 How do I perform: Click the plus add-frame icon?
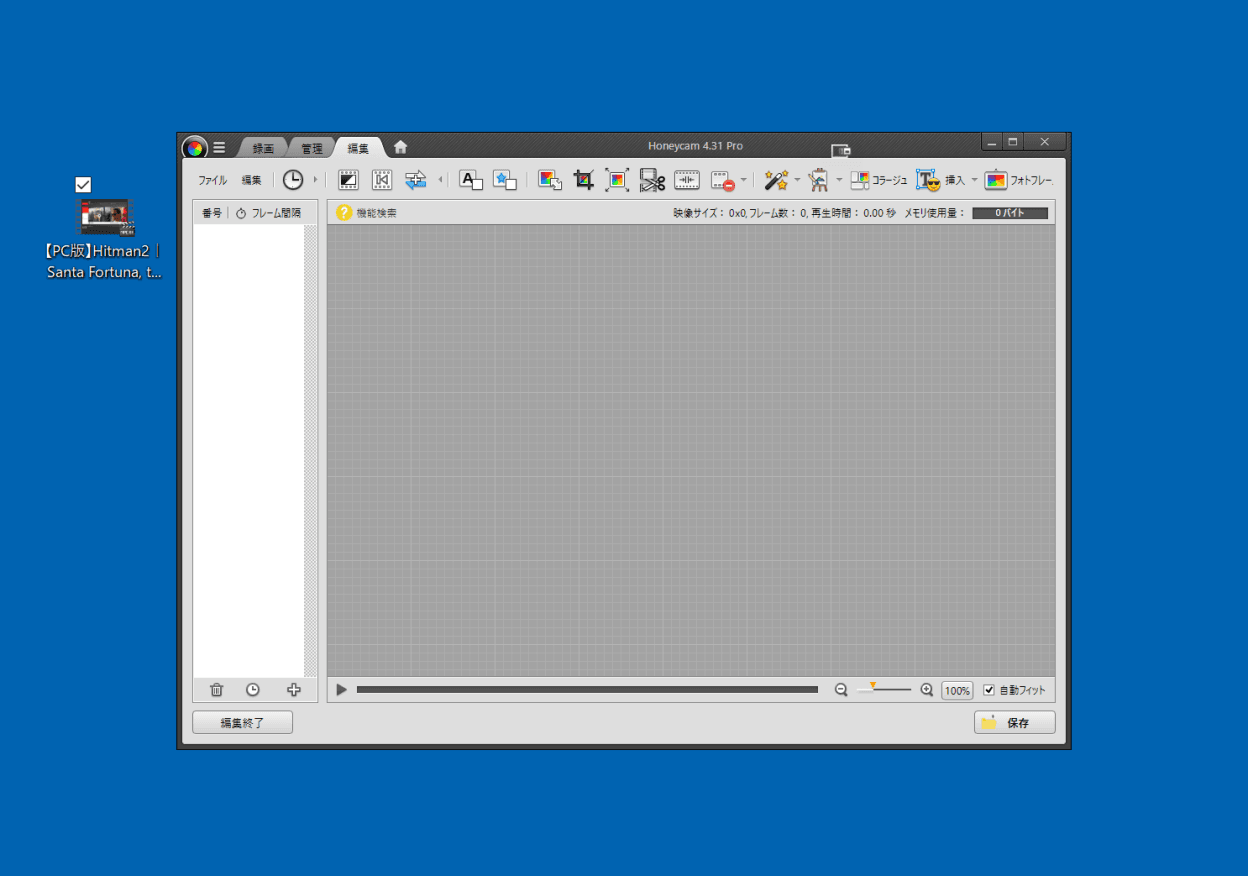click(x=293, y=690)
